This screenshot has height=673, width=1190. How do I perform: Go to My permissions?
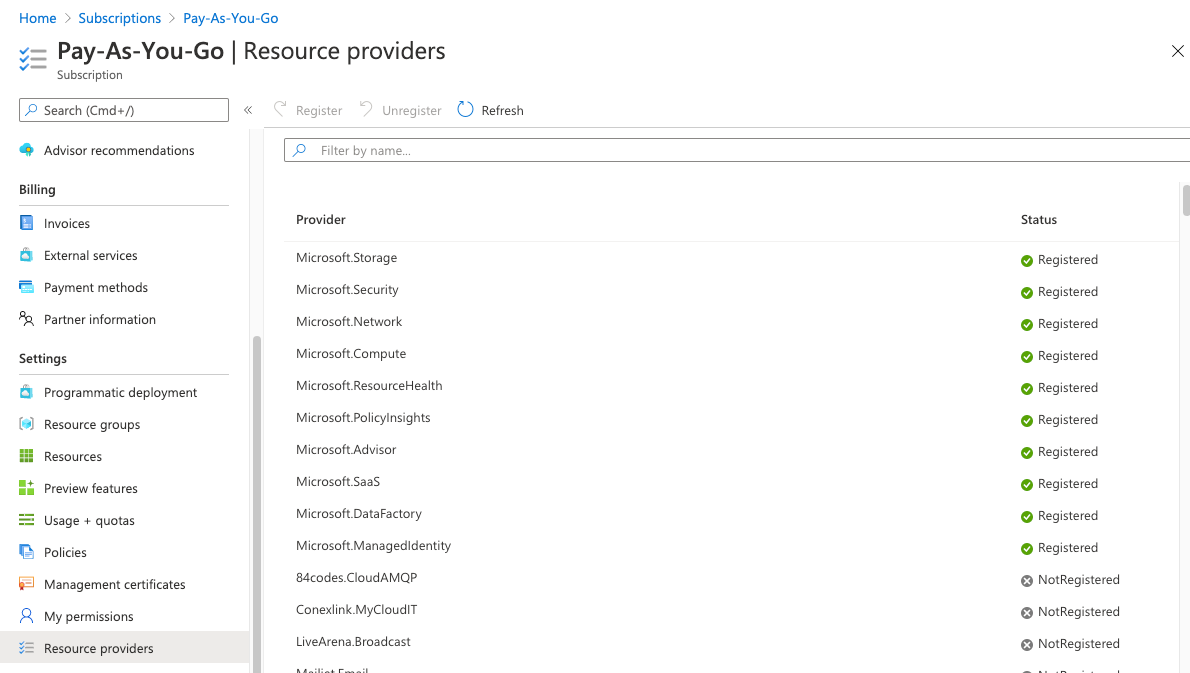pyautogui.click(x=88, y=616)
